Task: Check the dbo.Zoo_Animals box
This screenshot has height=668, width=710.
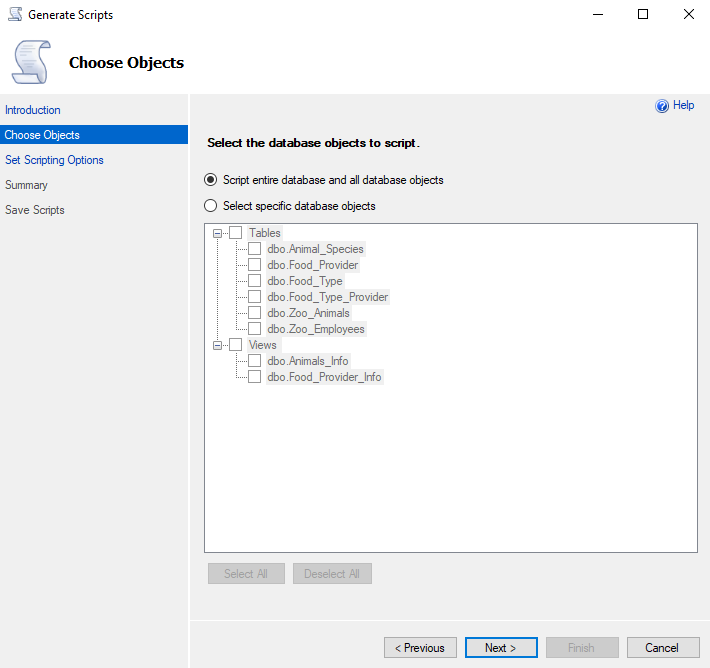Action: click(254, 312)
